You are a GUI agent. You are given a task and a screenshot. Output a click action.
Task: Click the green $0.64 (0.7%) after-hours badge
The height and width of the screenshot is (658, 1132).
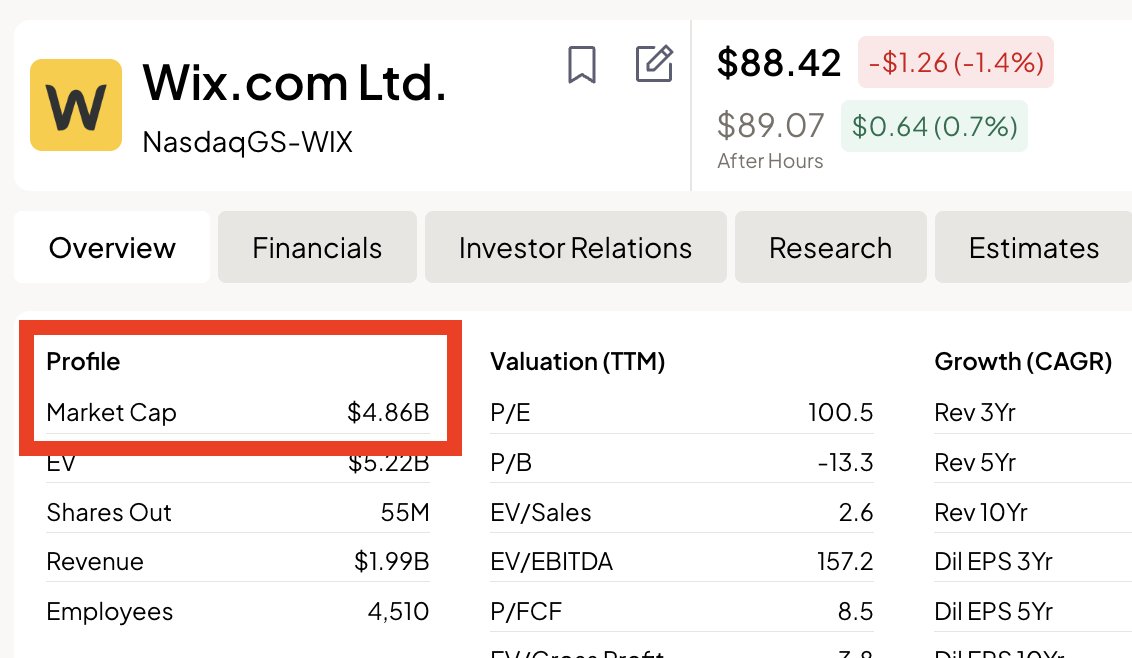[x=934, y=126]
